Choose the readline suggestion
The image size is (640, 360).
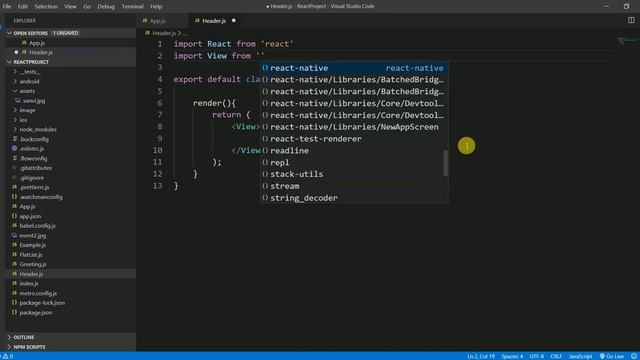(x=354, y=151)
